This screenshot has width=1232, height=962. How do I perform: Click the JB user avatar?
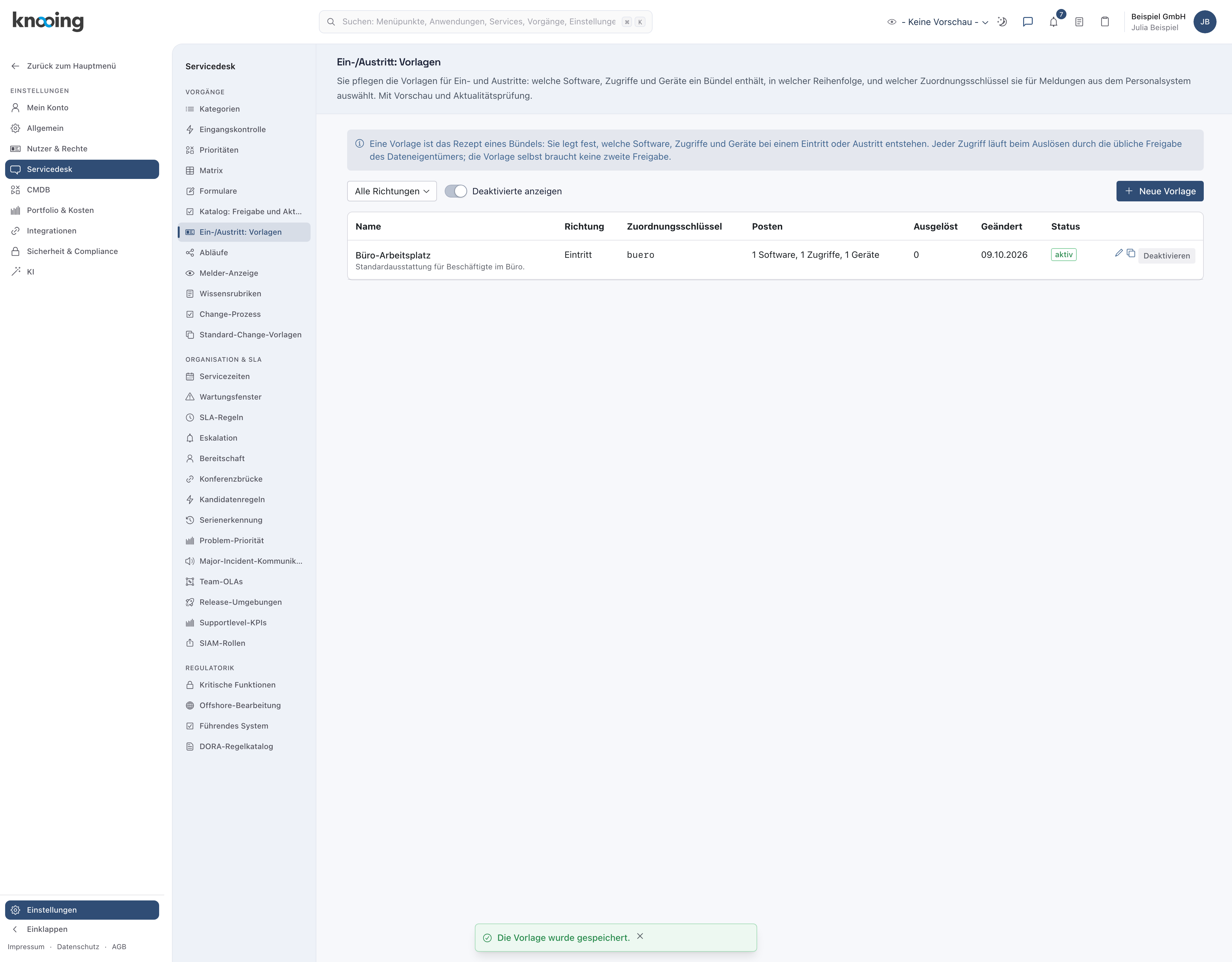coord(1204,22)
